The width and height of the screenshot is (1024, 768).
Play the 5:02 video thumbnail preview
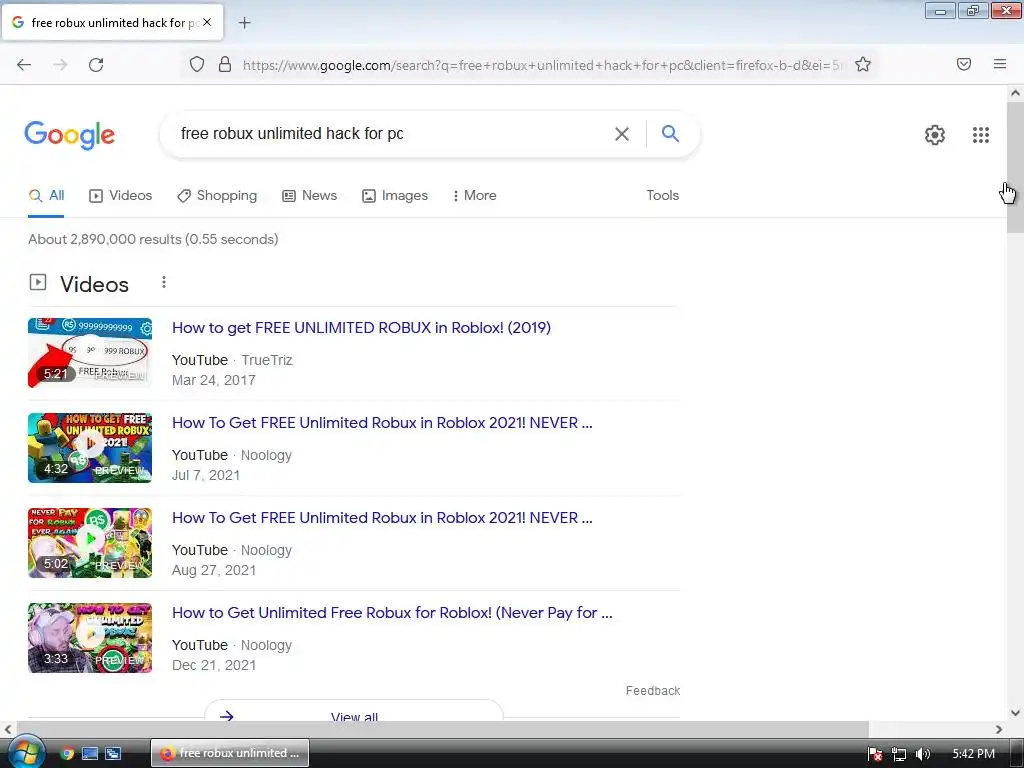click(x=90, y=543)
